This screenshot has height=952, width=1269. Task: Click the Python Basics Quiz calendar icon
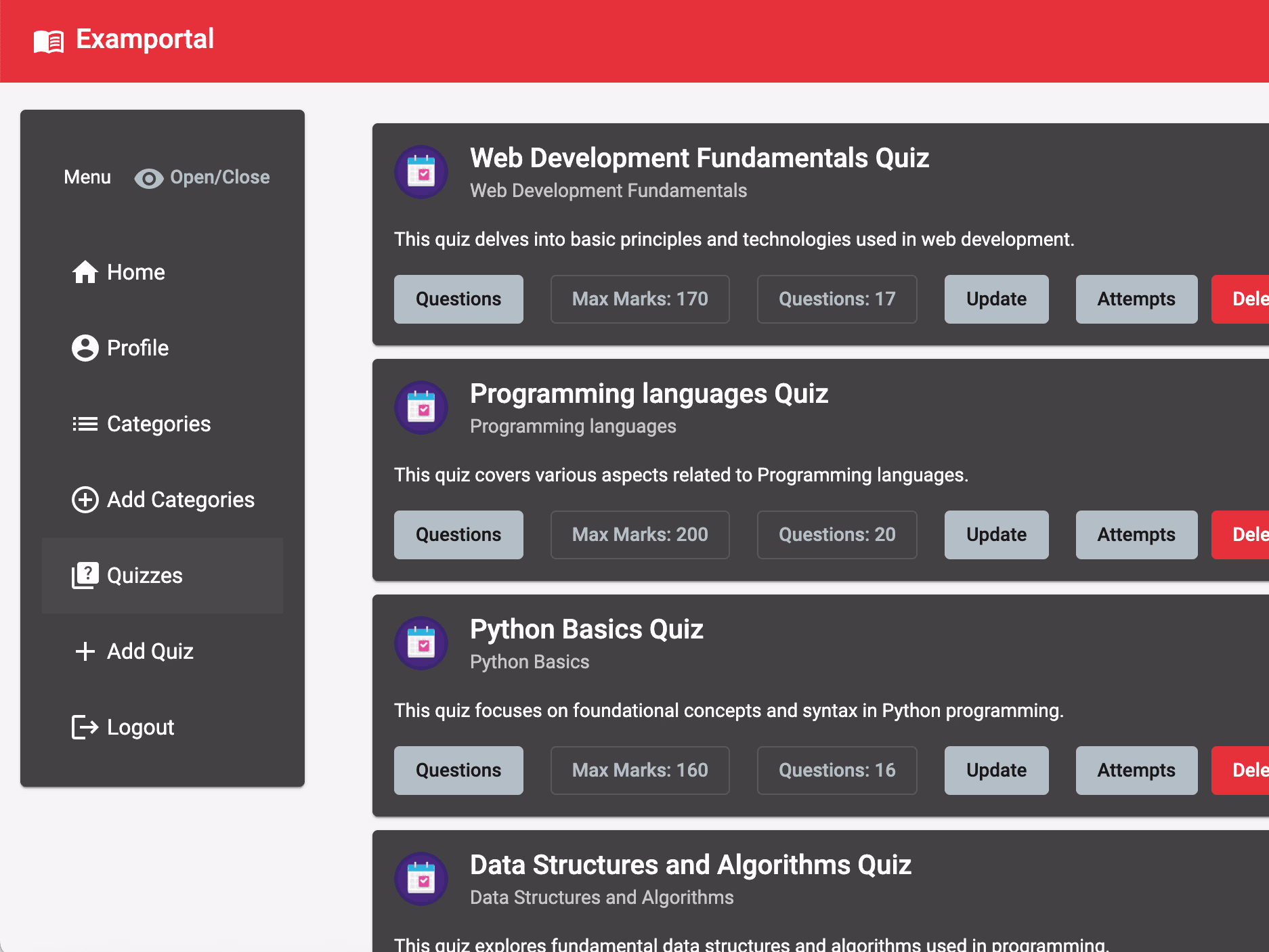[x=421, y=643]
